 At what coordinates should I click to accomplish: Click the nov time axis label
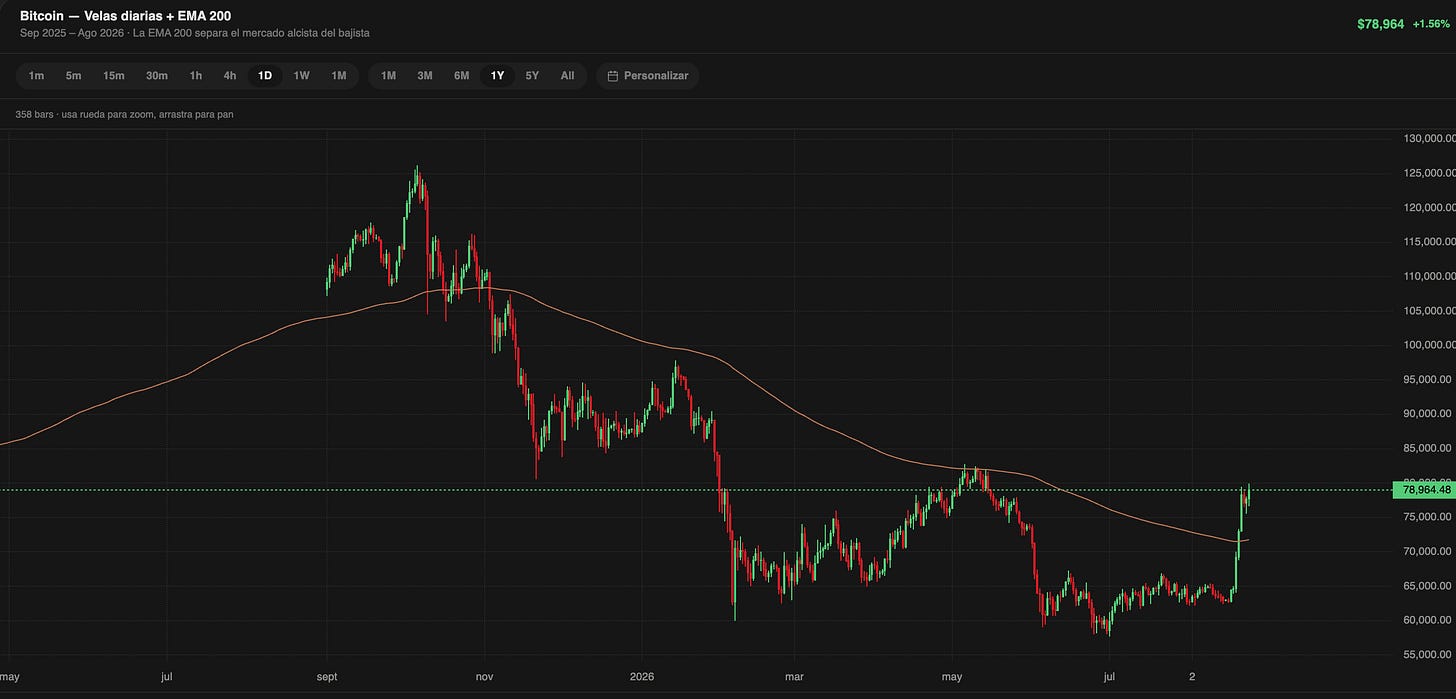pos(484,677)
